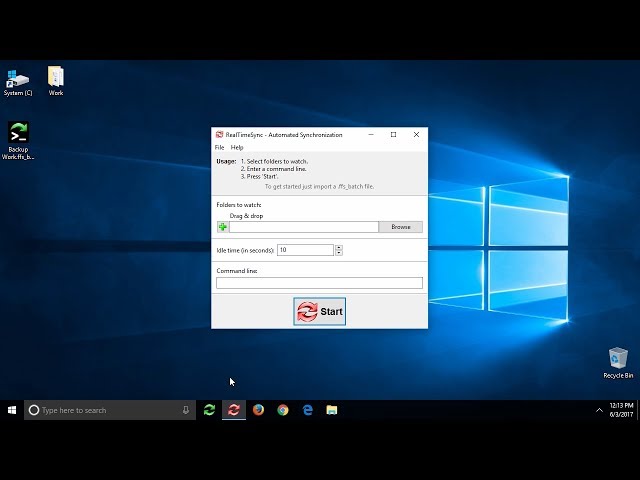
Task: Open Firefox from the taskbar
Action: click(258, 410)
